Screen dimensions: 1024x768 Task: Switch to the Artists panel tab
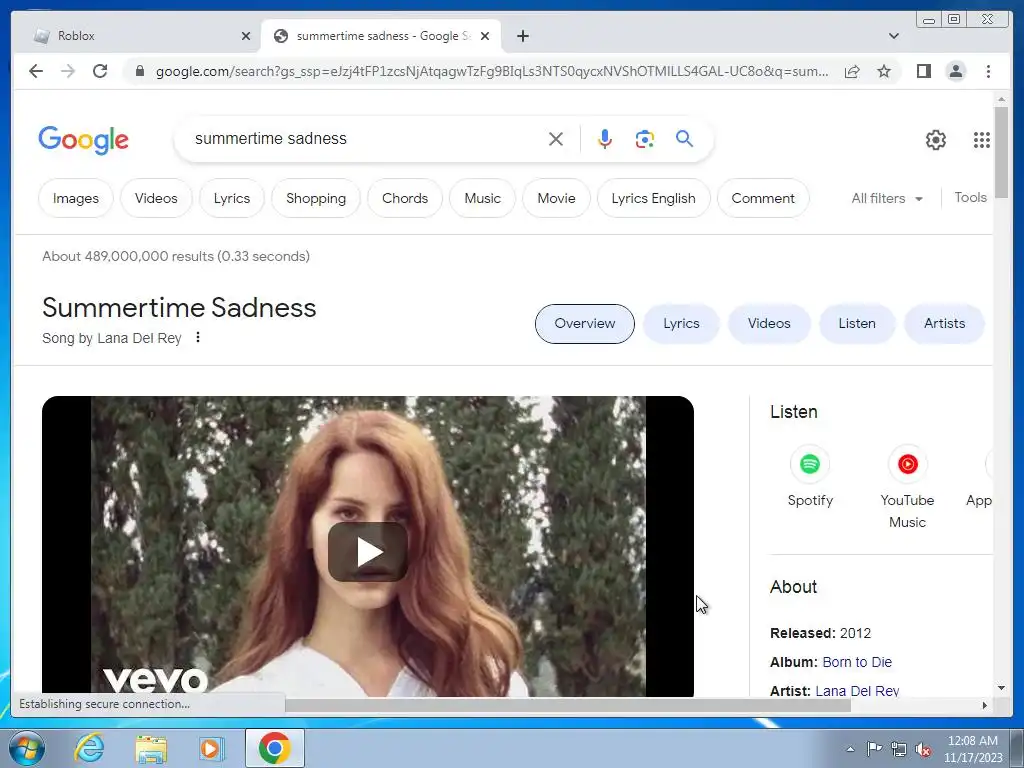944,324
